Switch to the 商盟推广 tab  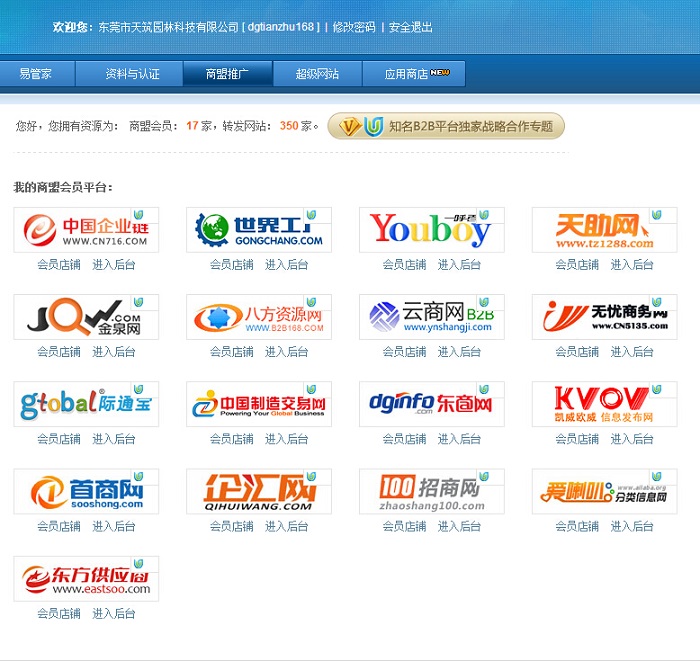pyautogui.click(x=227, y=74)
